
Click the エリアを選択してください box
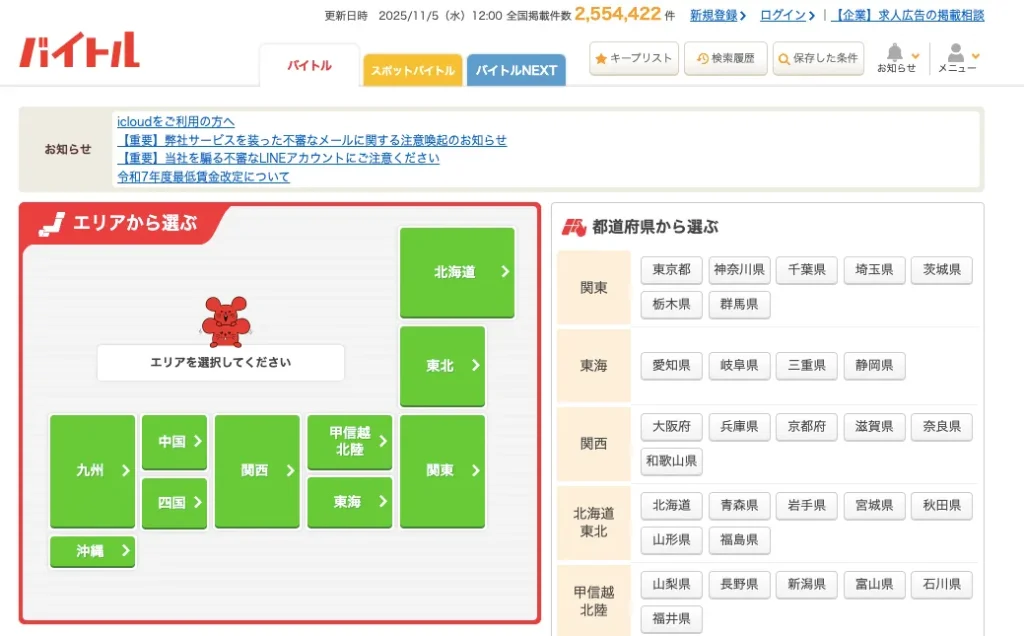tap(221, 363)
